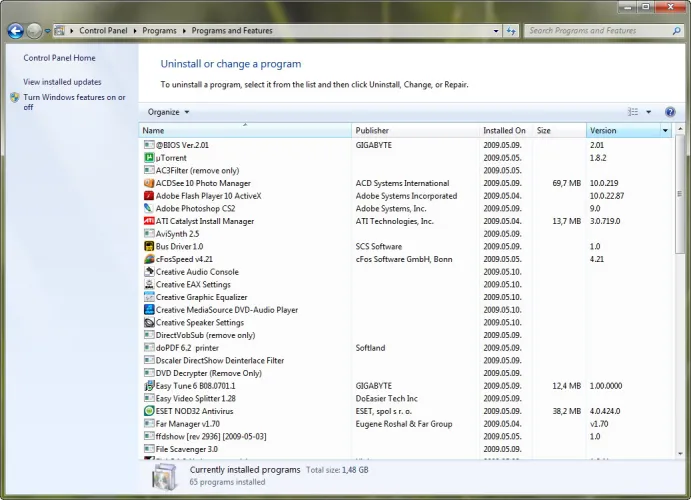Select Dscaler DirectShow Deinterlace Filter row
This screenshot has width=691, height=500.
click(x=405, y=360)
